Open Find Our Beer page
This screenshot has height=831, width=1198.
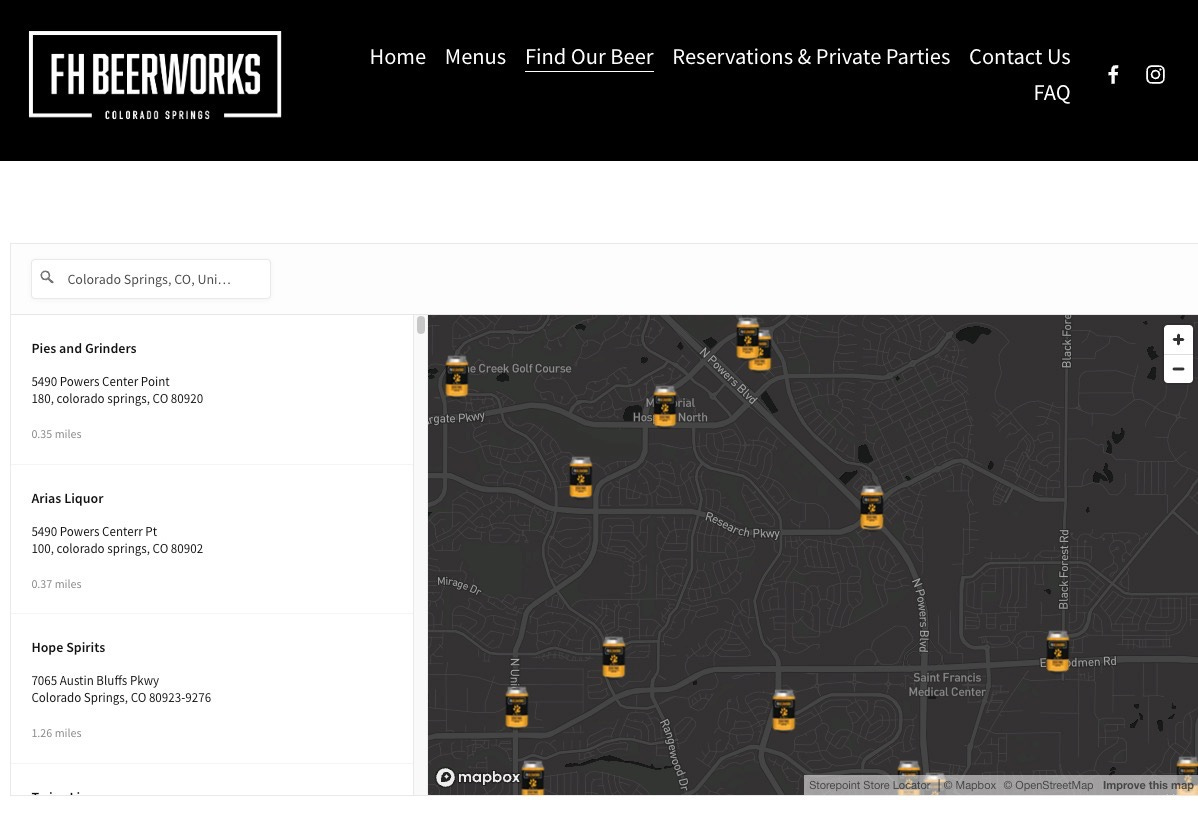[589, 57]
